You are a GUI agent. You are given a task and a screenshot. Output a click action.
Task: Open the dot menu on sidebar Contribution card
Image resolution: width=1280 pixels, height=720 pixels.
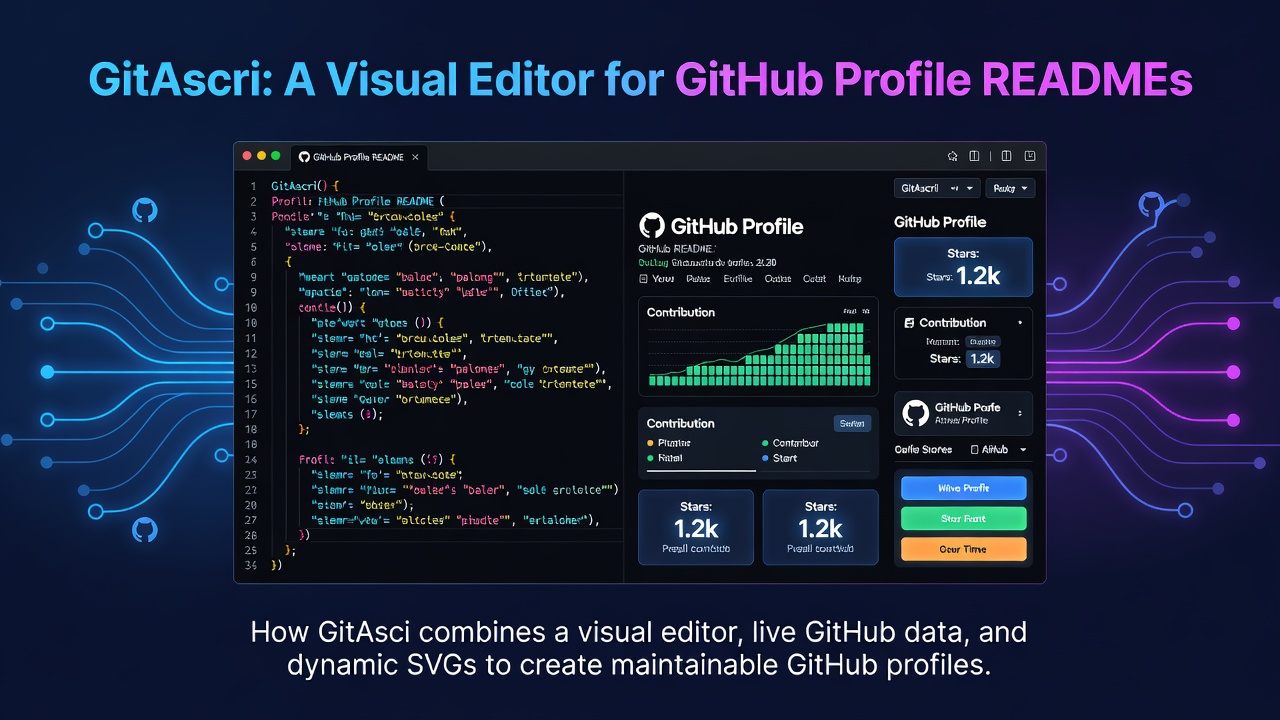click(x=1020, y=323)
